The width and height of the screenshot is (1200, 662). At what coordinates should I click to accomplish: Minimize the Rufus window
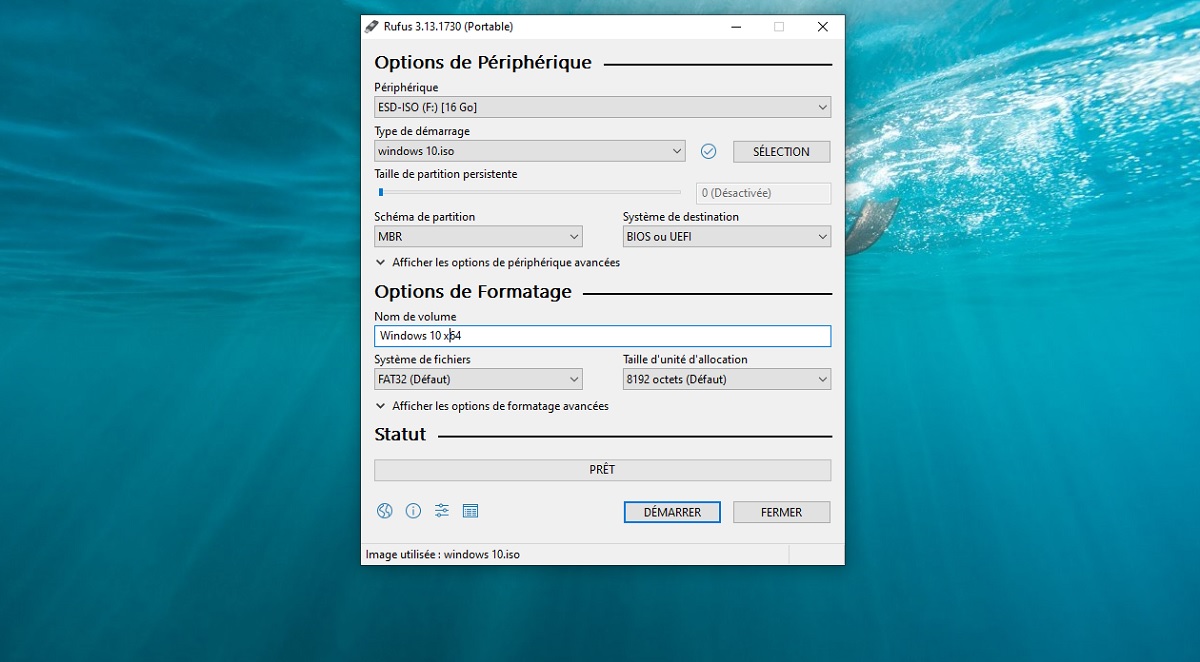734,27
